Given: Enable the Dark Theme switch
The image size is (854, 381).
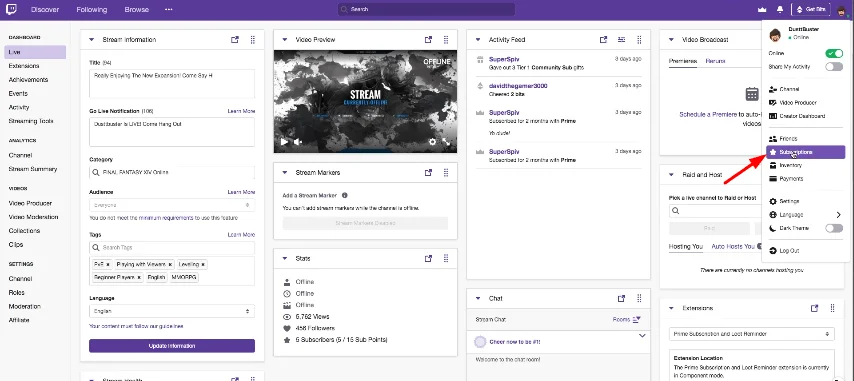Looking at the screenshot, I should [834, 228].
